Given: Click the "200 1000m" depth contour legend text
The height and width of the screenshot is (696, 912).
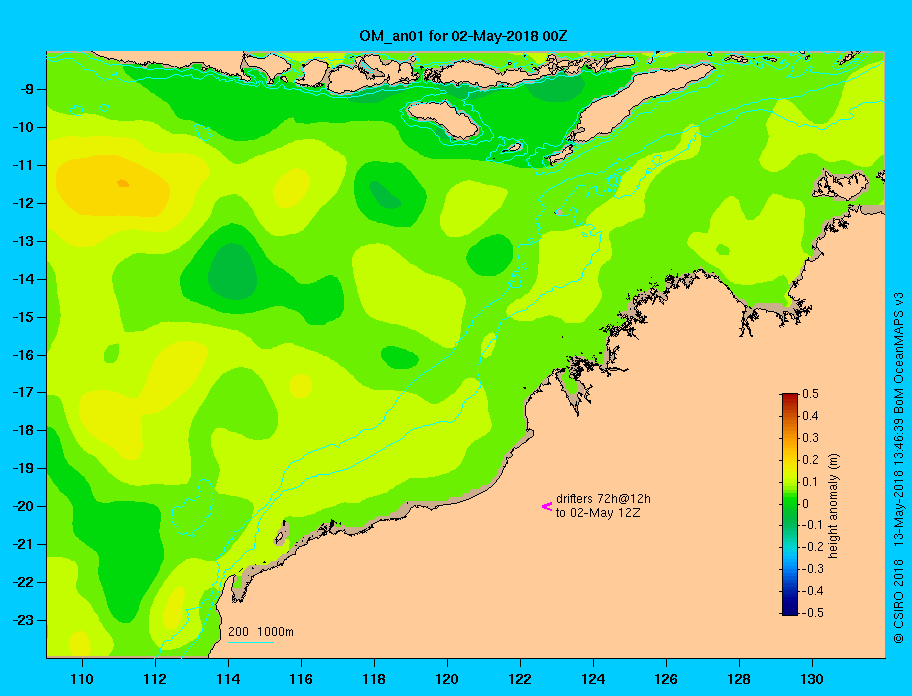Looking at the screenshot, I should 261,631.
